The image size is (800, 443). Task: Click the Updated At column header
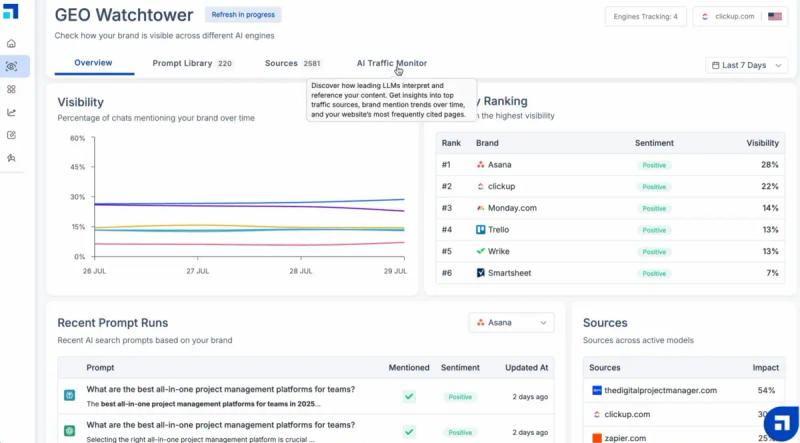click(x=527, y=367)
